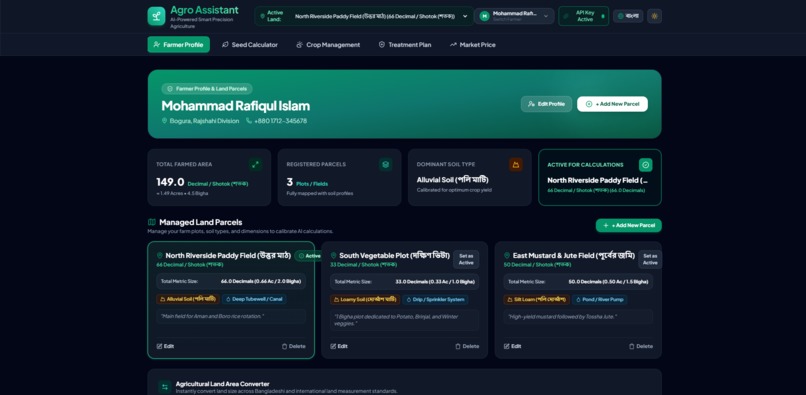806x395 pixels.
Task: Click the white Add New Parcel banner button
Action: [x=612, y=104]
